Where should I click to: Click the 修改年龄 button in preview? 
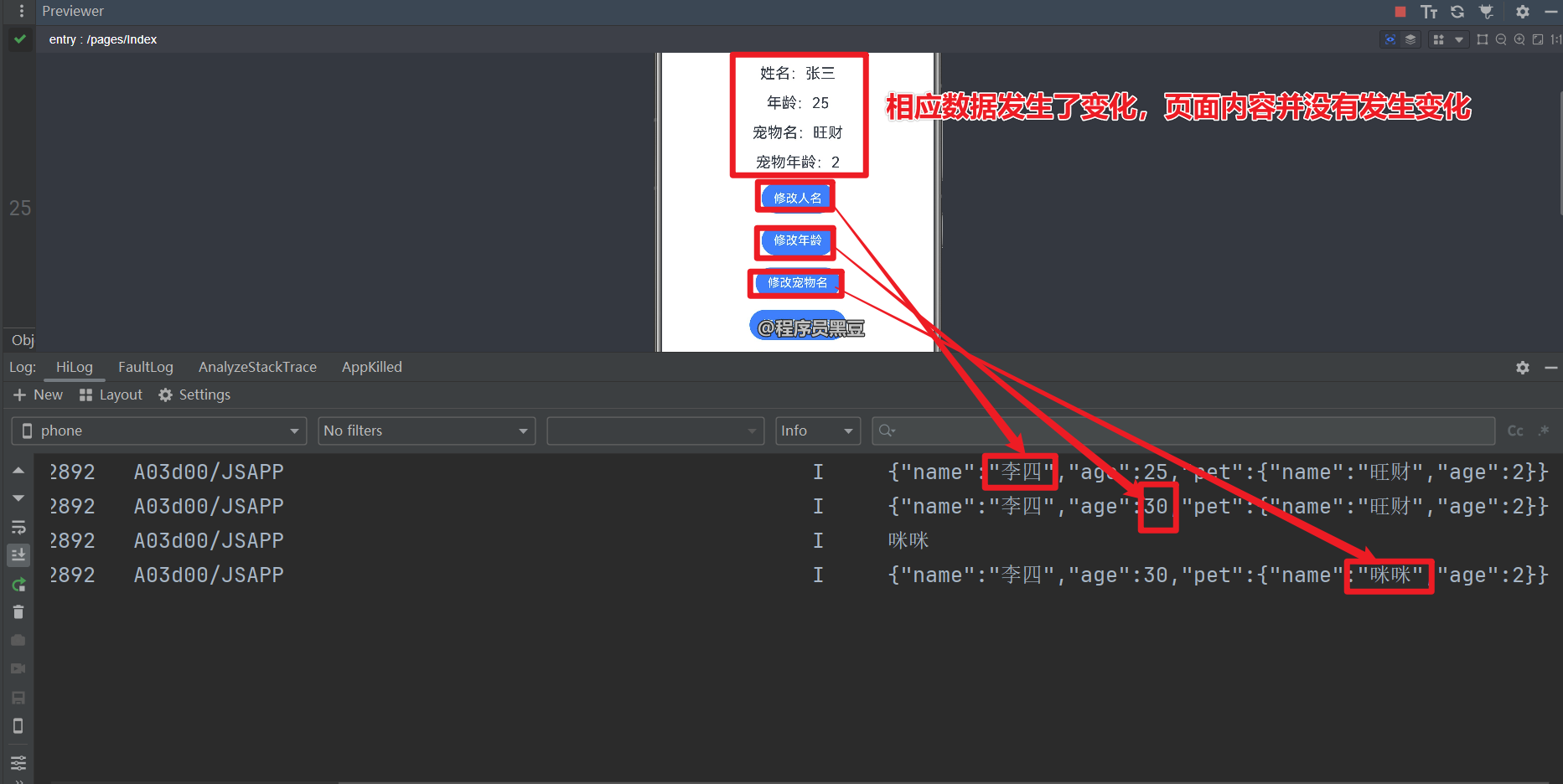click(x=797, y=240)
